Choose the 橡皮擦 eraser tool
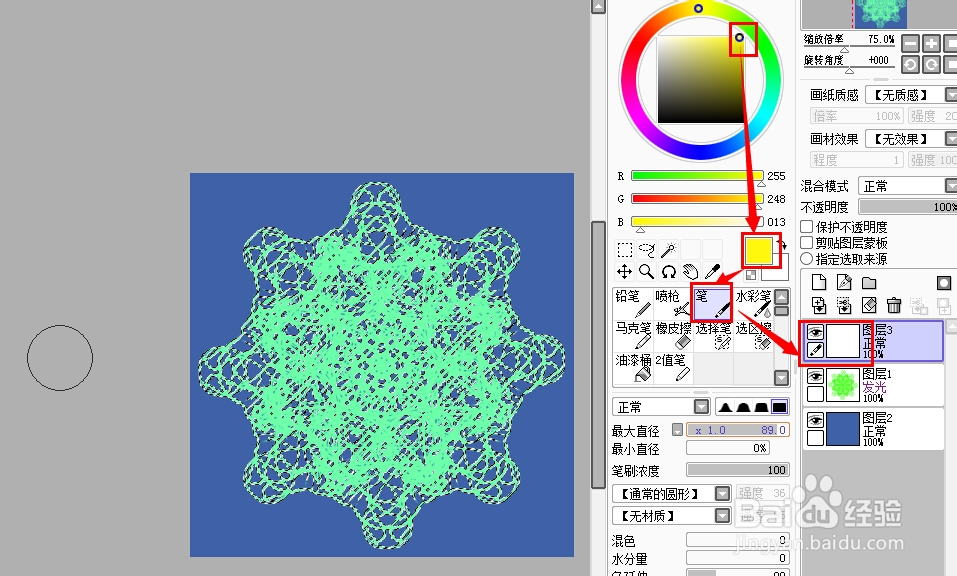 pos(673,336)
